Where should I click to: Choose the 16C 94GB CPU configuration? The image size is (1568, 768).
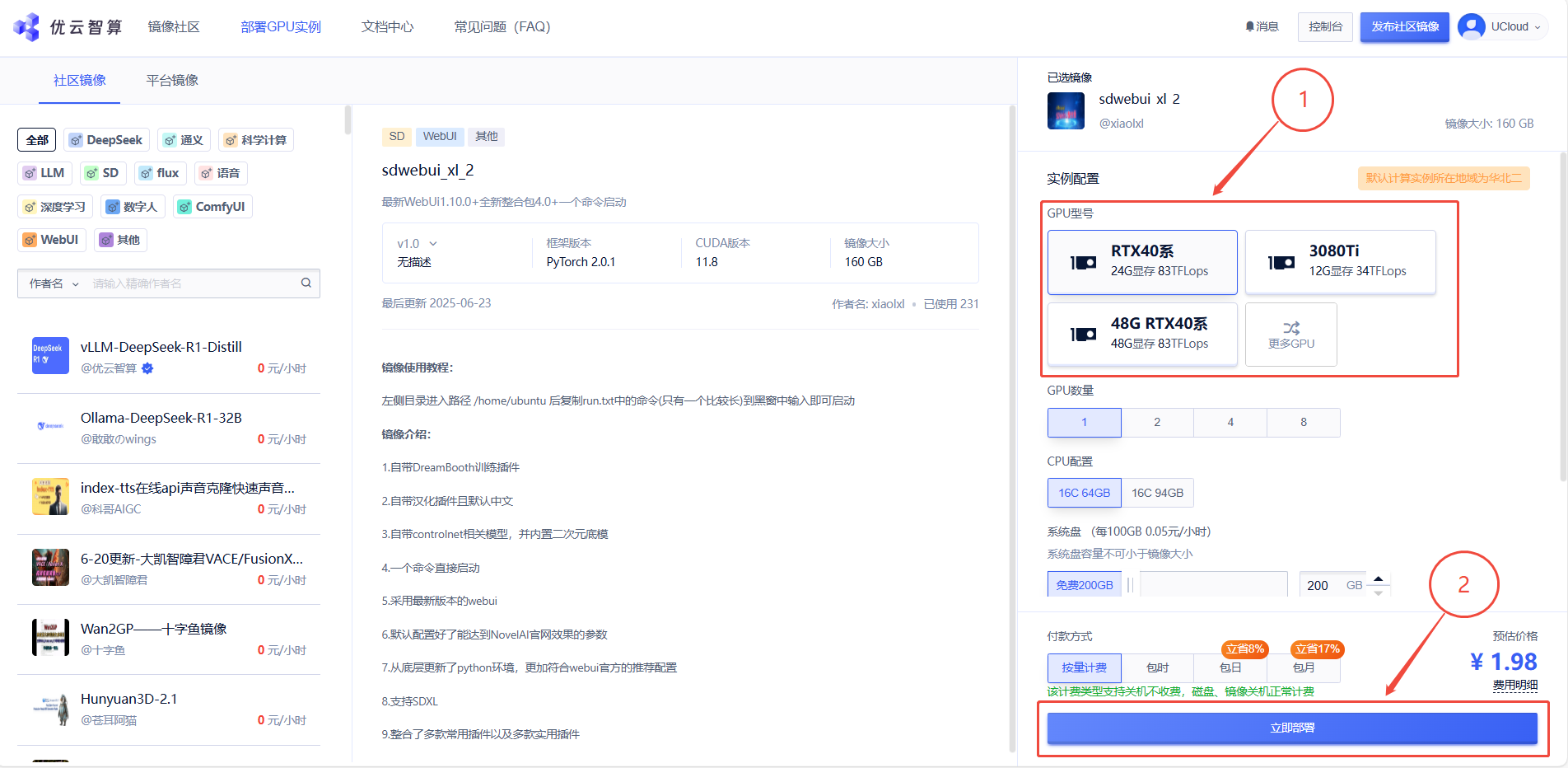click(1157, 493)
